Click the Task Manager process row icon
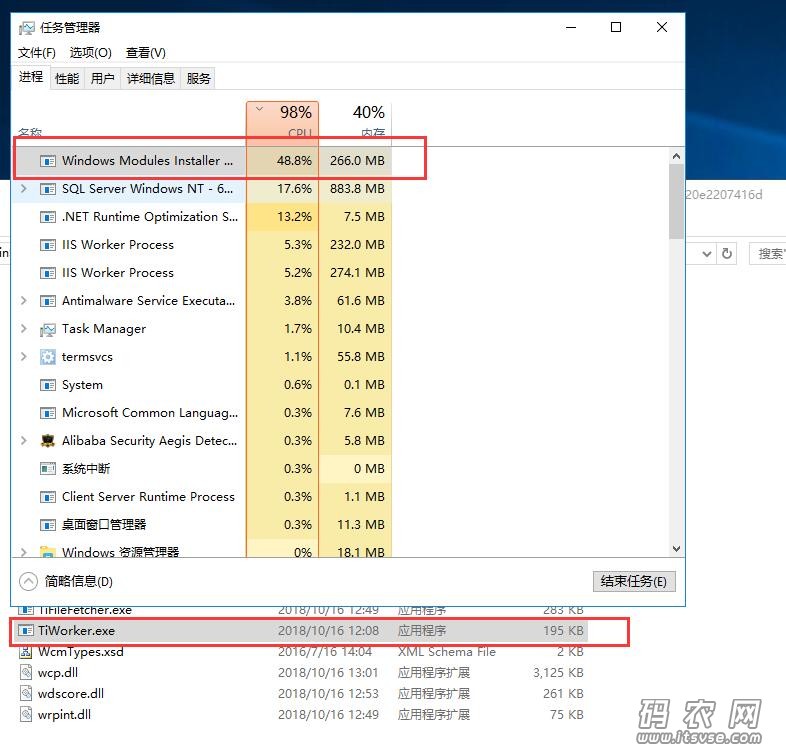The height and width of the screenshot is (749, 786). [48, 329]
